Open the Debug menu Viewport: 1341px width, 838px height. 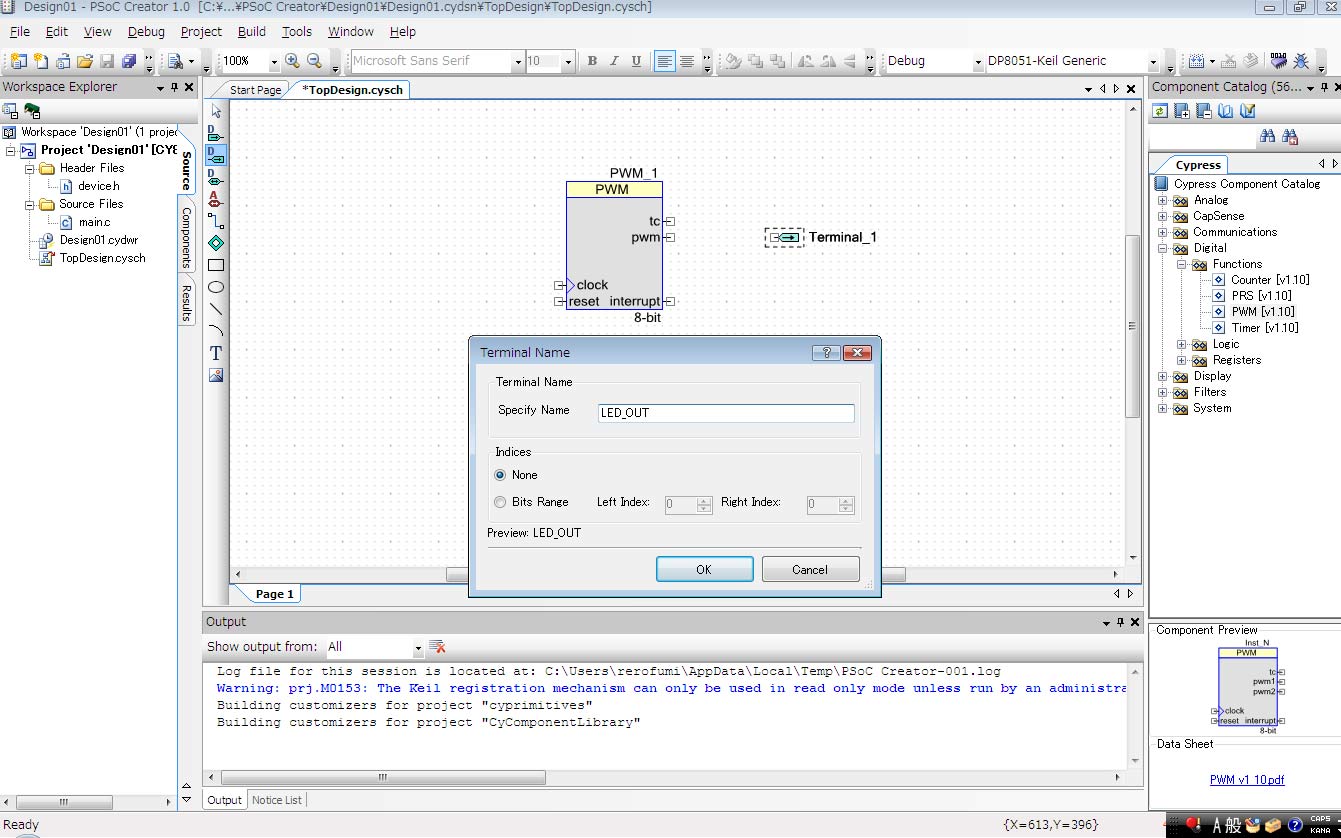[146, 32]
